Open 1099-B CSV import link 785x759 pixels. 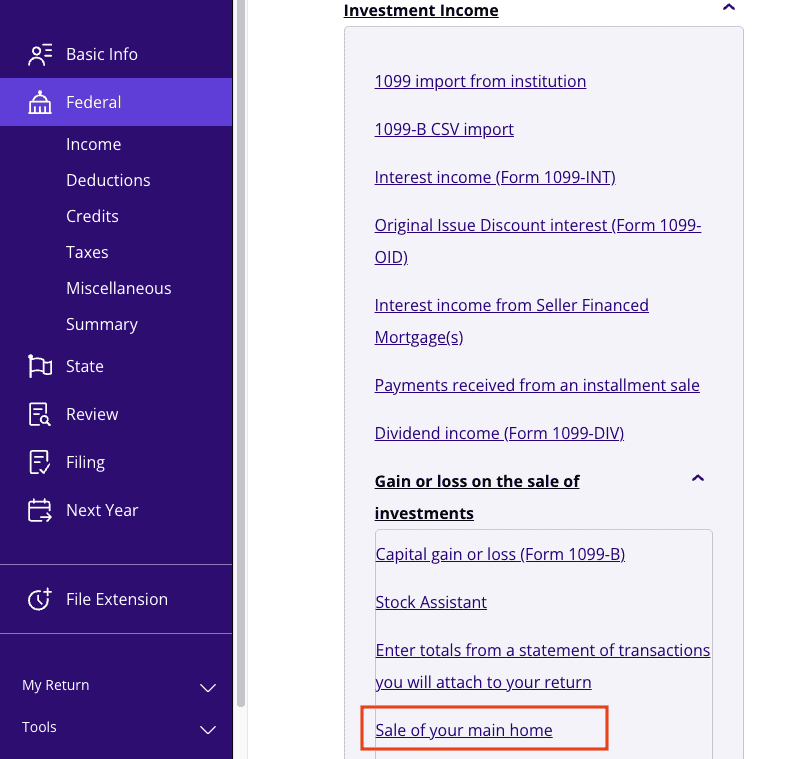point(444,129)
